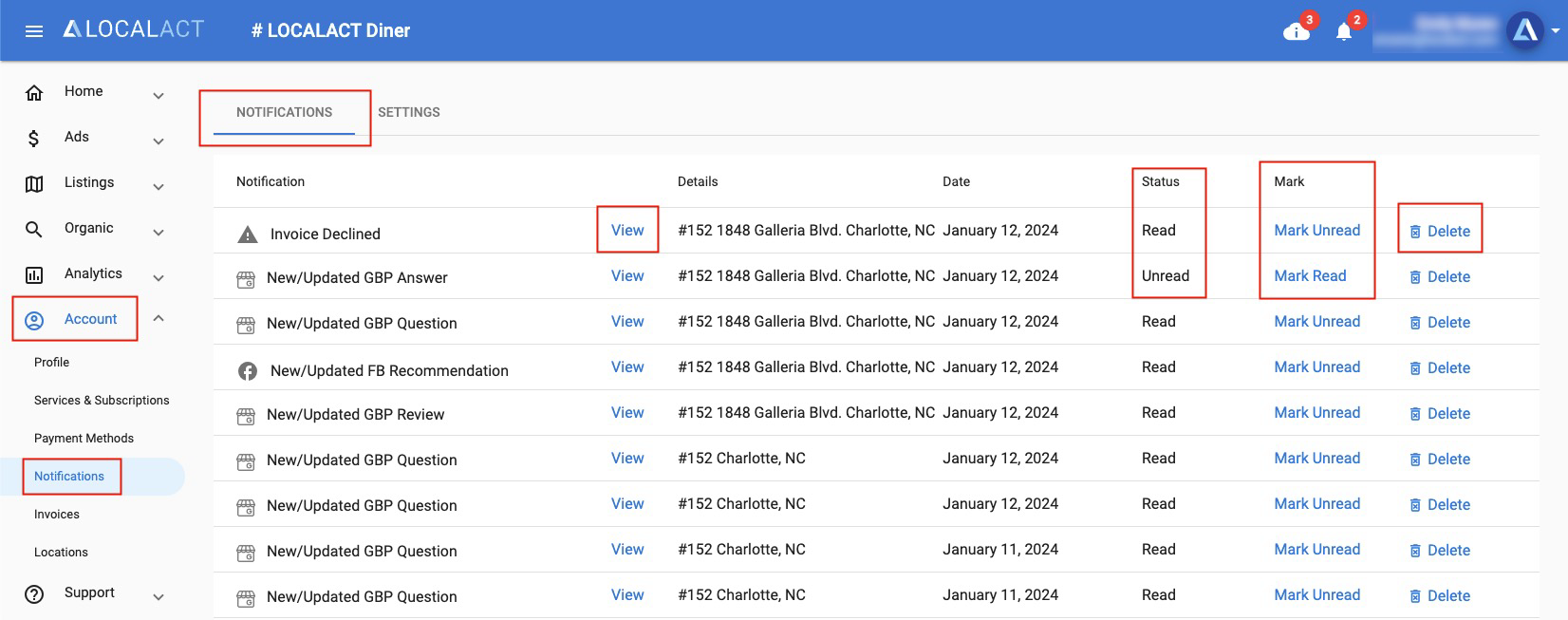The image size is (1568, 620).
Task: Mark GBP Review notification as unread
Action: coord(1316,412)
